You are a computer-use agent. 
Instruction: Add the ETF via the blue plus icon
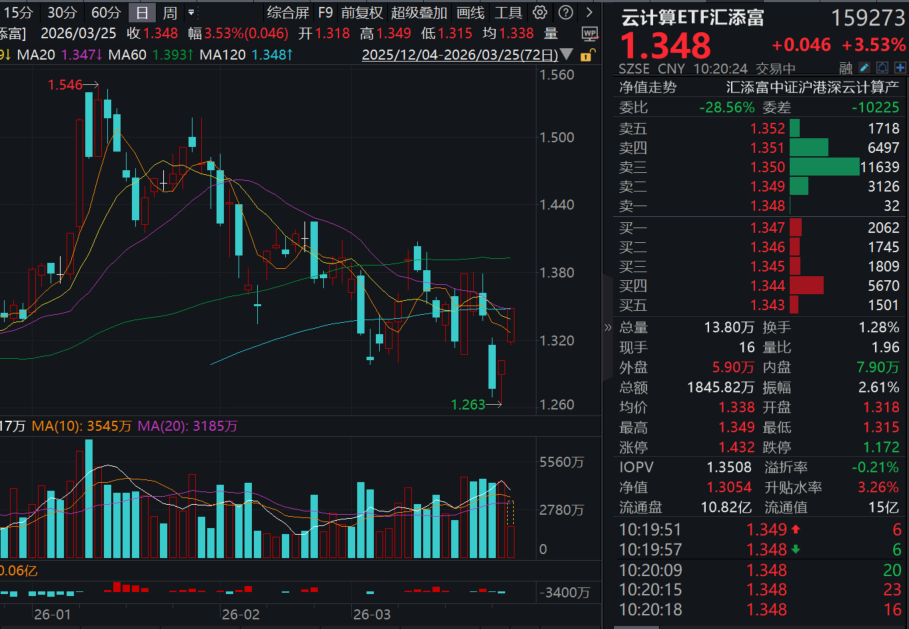coord(900,67)
